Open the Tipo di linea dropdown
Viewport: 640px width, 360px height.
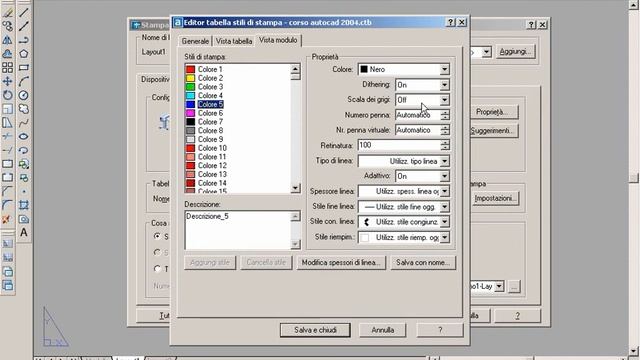coord(444,161)
